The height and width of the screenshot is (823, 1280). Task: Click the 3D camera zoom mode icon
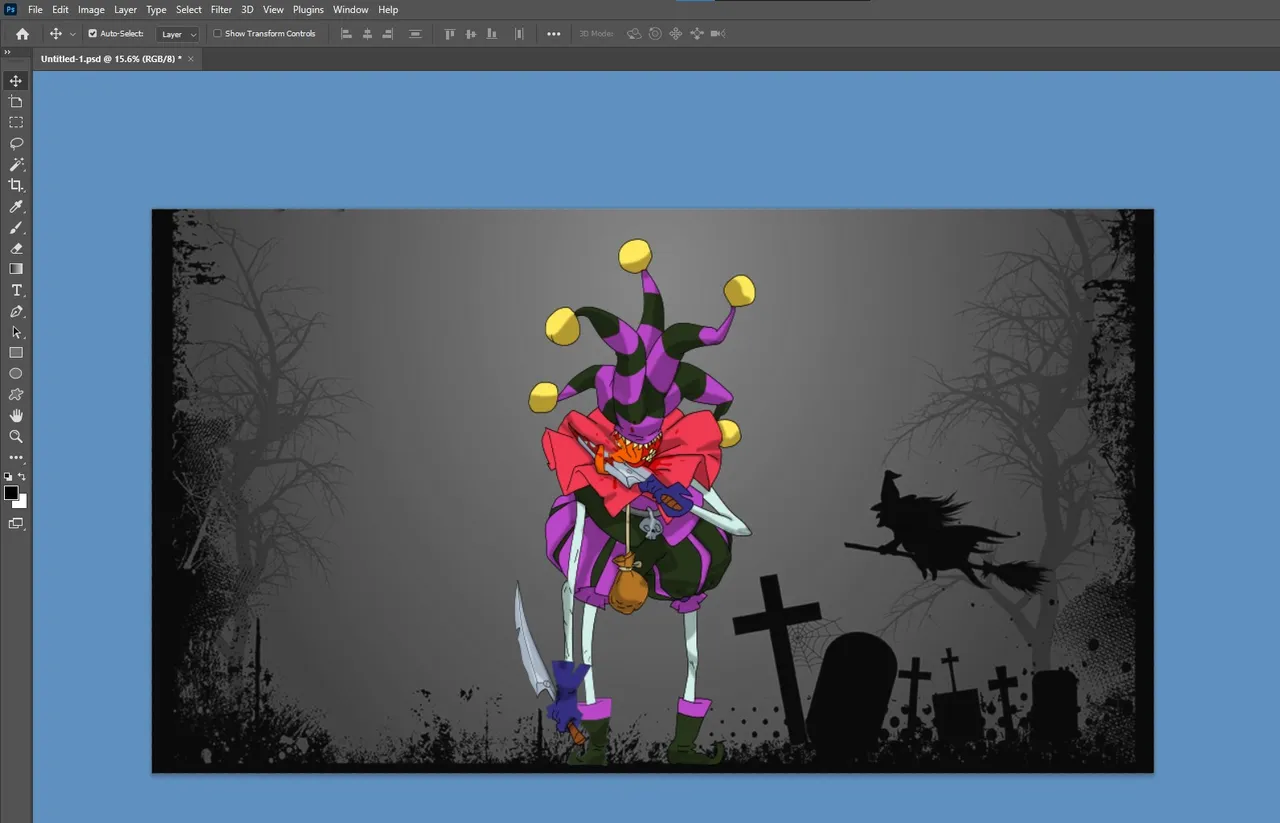[718, 34]
